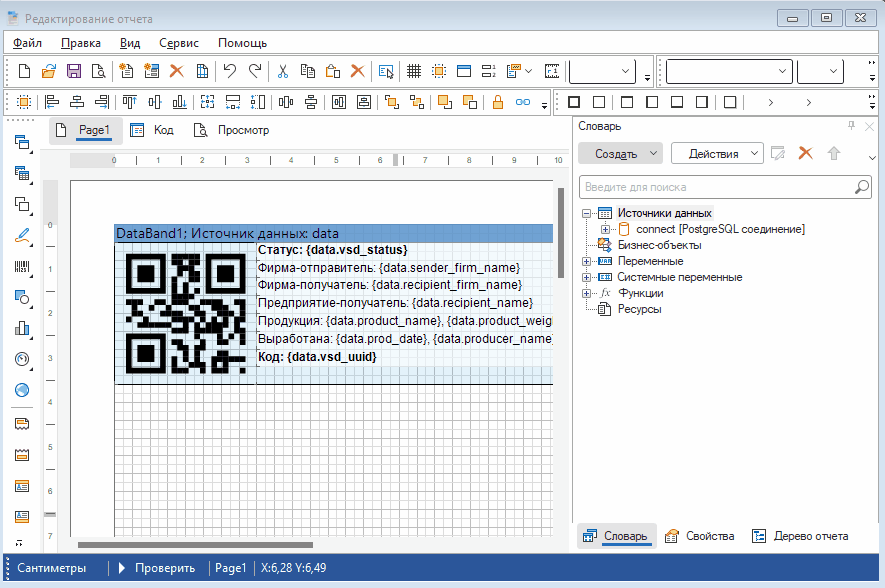The image size is (885, 588).
Task: Lock the selected component with padlock icon
Action: click(x=498, y=102)
